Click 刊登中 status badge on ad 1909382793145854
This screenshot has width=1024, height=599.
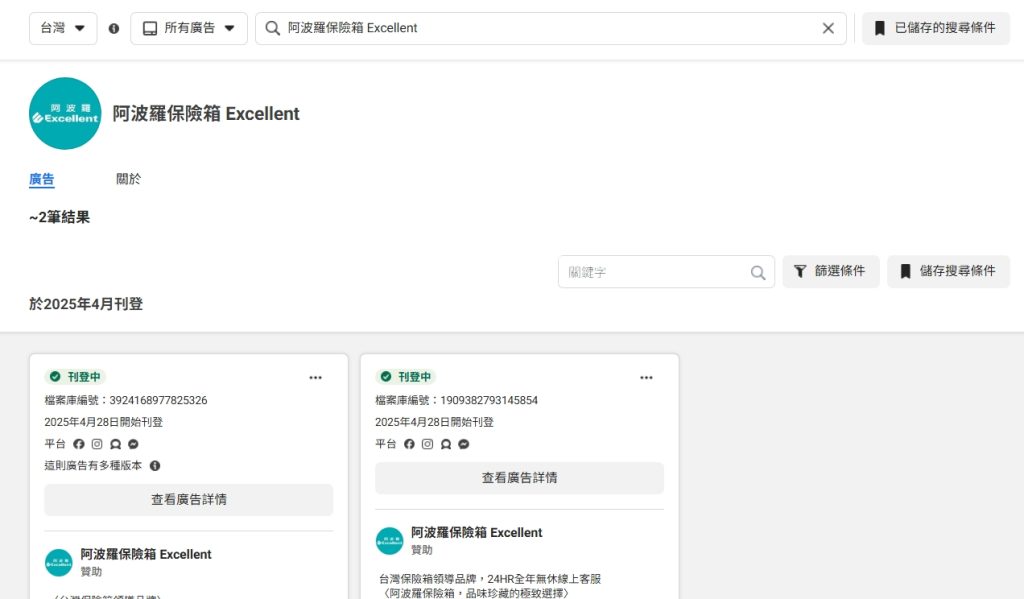point(406,377)
